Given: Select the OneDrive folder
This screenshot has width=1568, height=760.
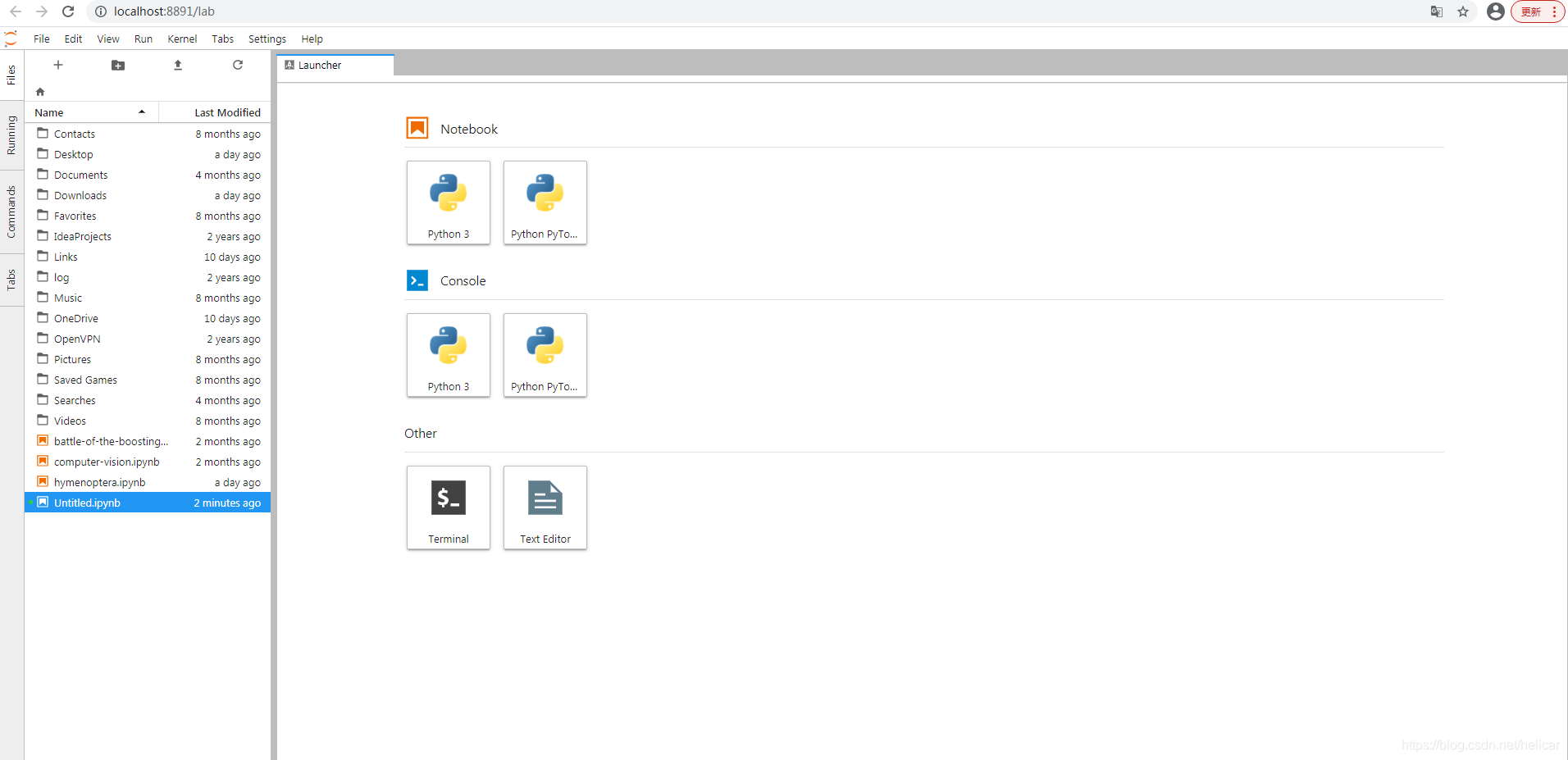Looking at the screenshot, I should click(148, 318).
